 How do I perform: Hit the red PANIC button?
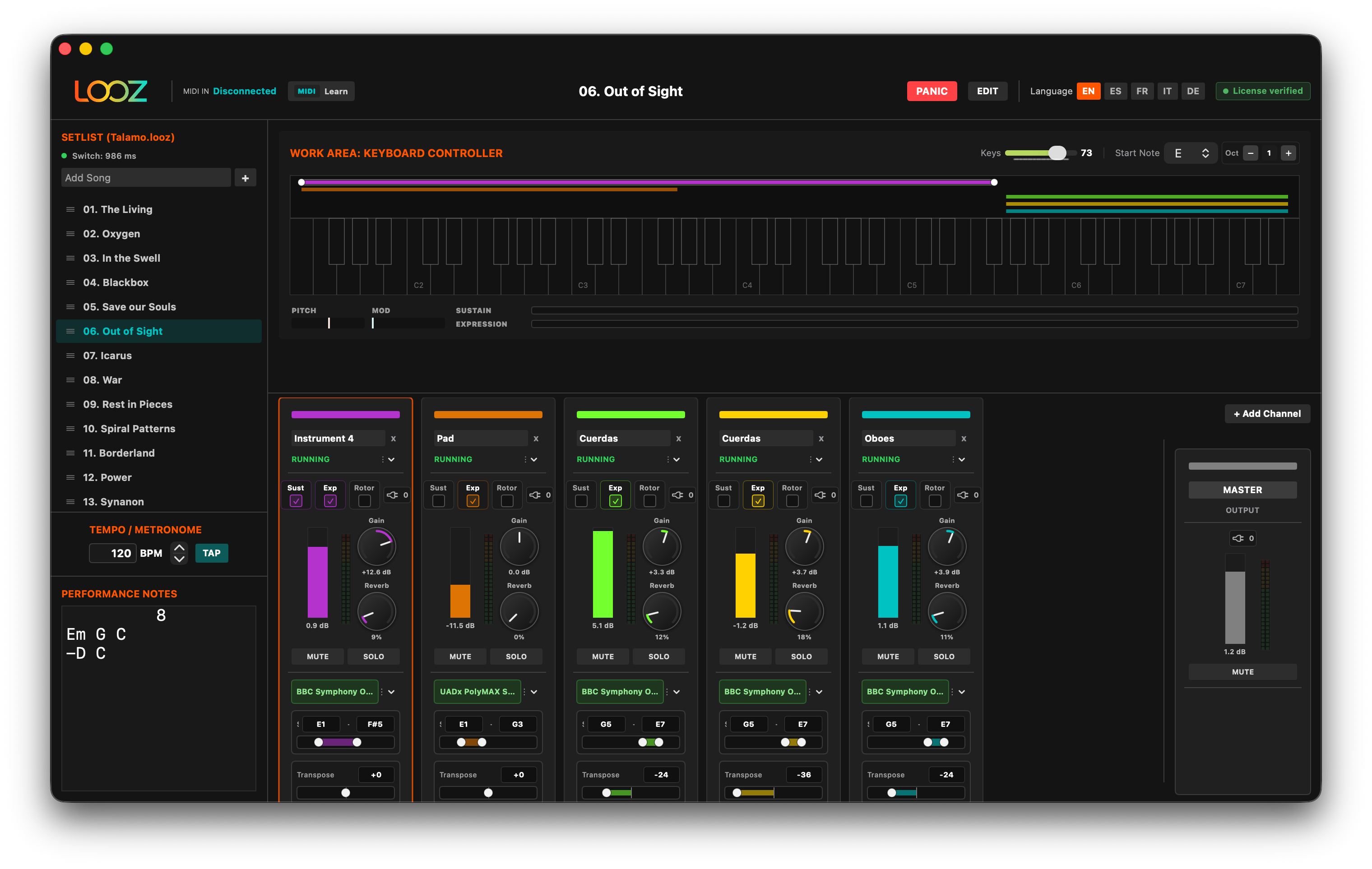932,91
